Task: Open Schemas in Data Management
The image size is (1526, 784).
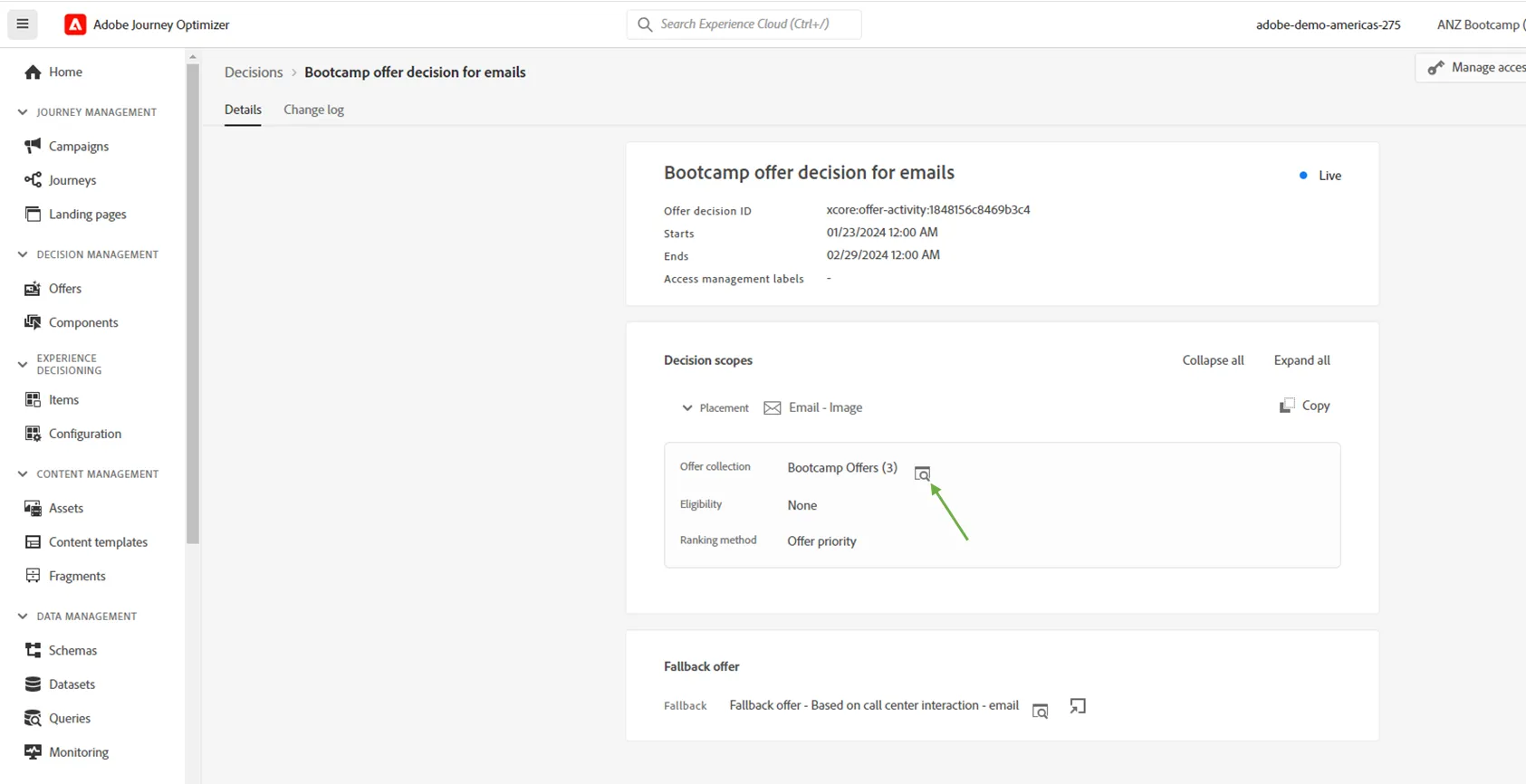Action: coord(72,650)
